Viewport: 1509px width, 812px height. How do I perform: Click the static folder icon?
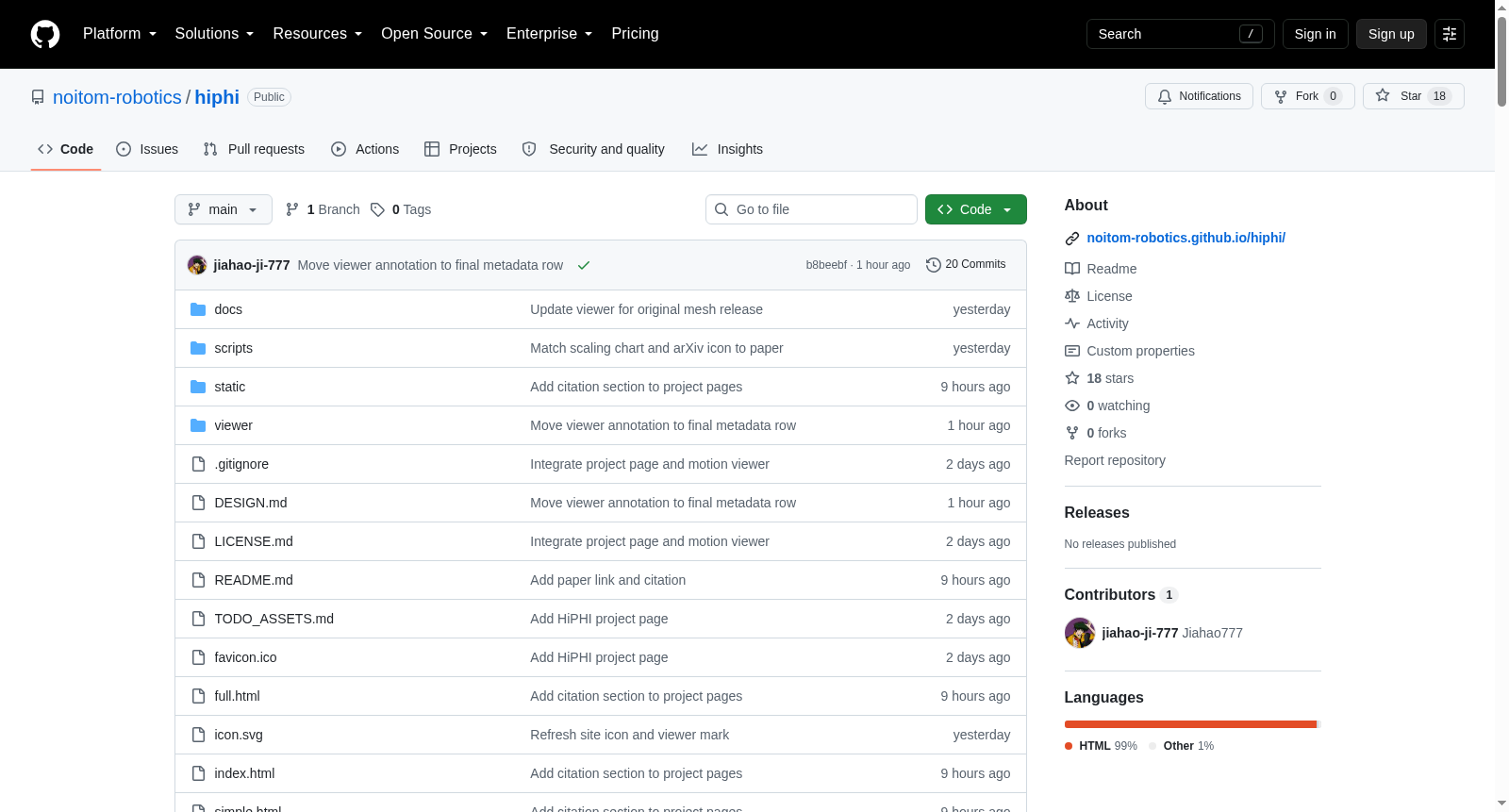198,387
